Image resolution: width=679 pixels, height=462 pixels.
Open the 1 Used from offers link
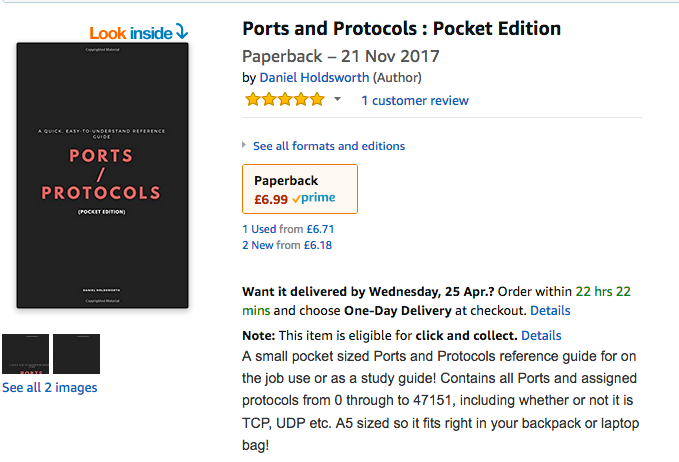pyautogui.click(x=264, y=229)
